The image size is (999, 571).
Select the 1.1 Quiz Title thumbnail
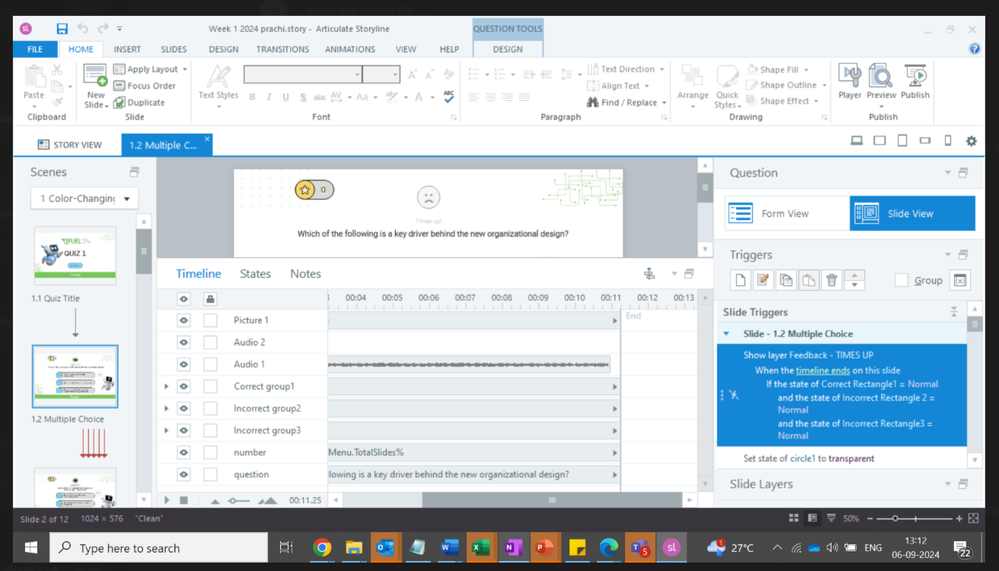[x=75, y=256]
